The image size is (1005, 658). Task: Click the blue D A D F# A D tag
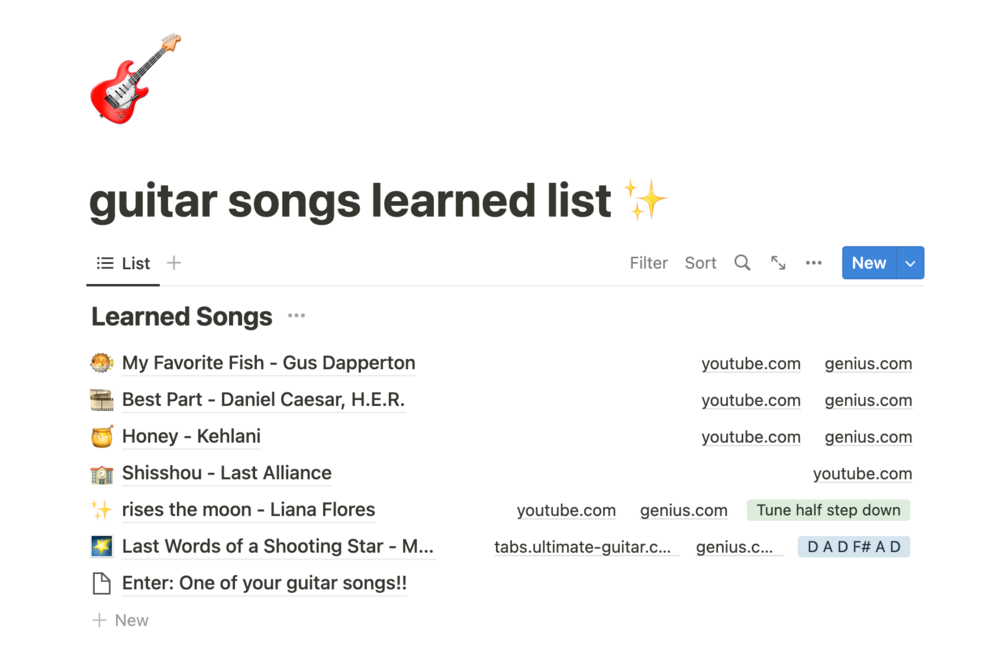click(x=853, y=547)
